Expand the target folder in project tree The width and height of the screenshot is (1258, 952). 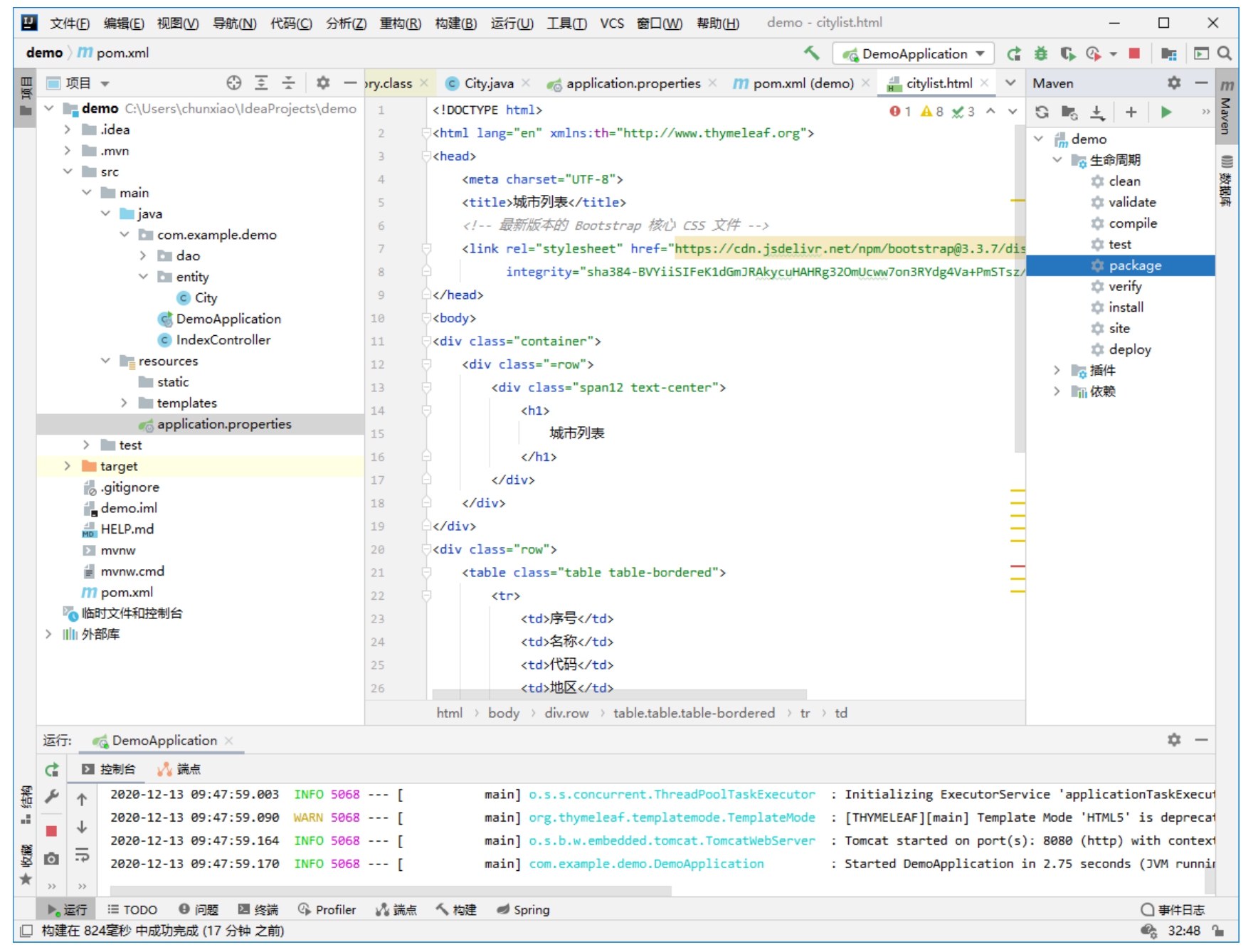(x=68, y=466)
